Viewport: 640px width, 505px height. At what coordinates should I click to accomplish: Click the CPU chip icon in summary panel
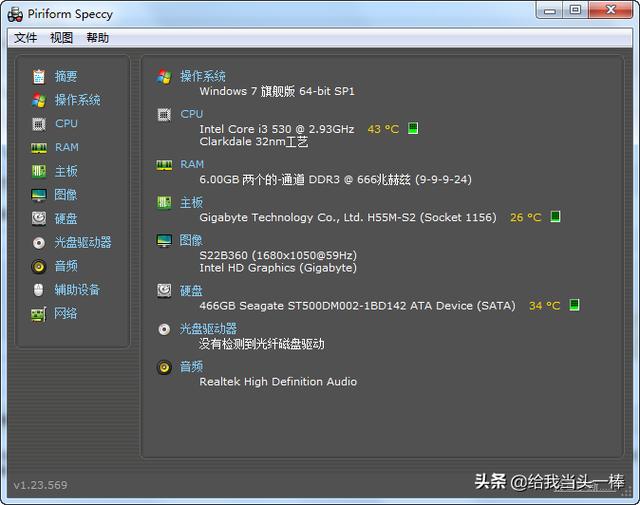tap(164, 115)
